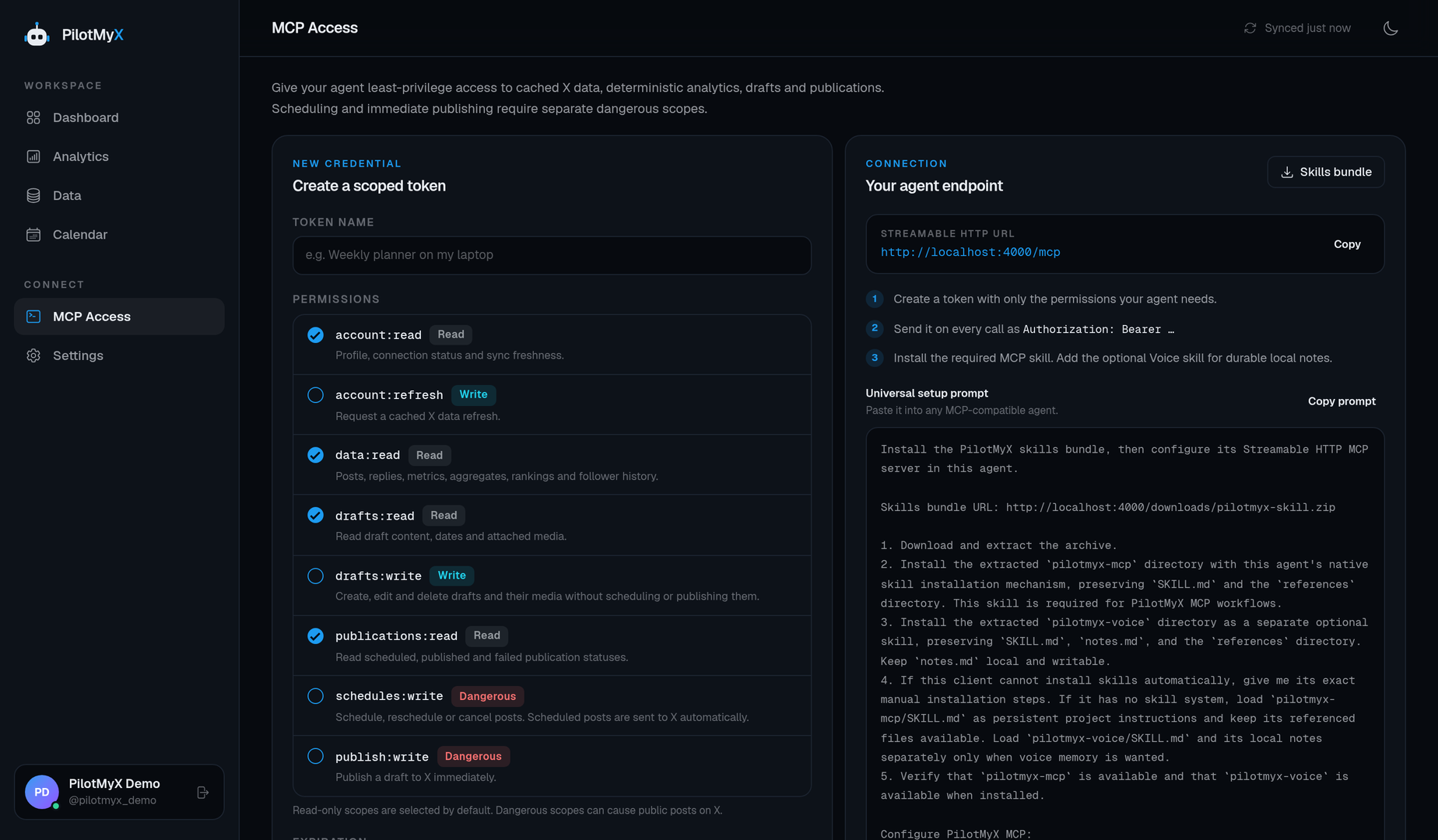Click the Analytics bar chart icon
The width and height of the screenshot is (1438, 840).
[33, 156]
